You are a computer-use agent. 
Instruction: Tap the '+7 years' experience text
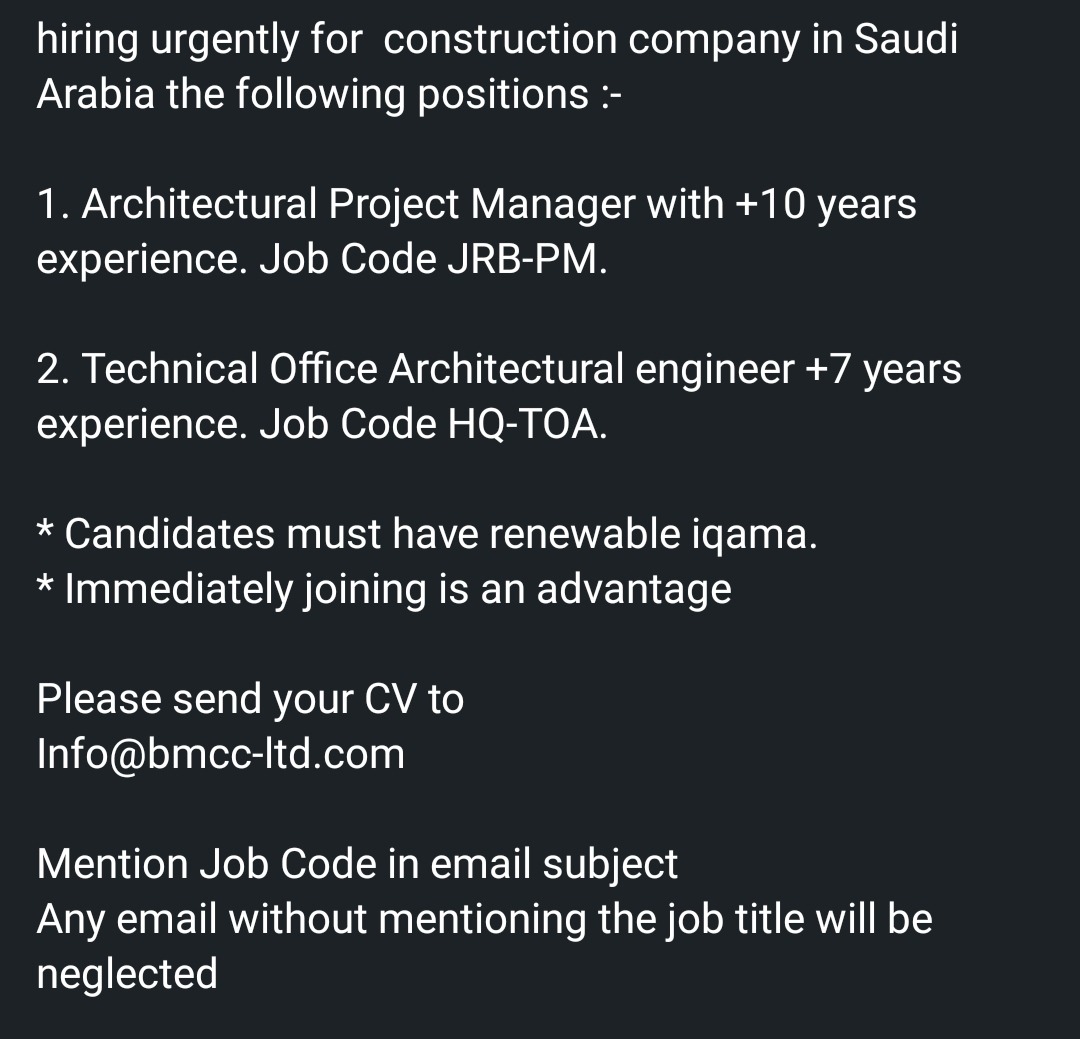click(x=882, y=370)
